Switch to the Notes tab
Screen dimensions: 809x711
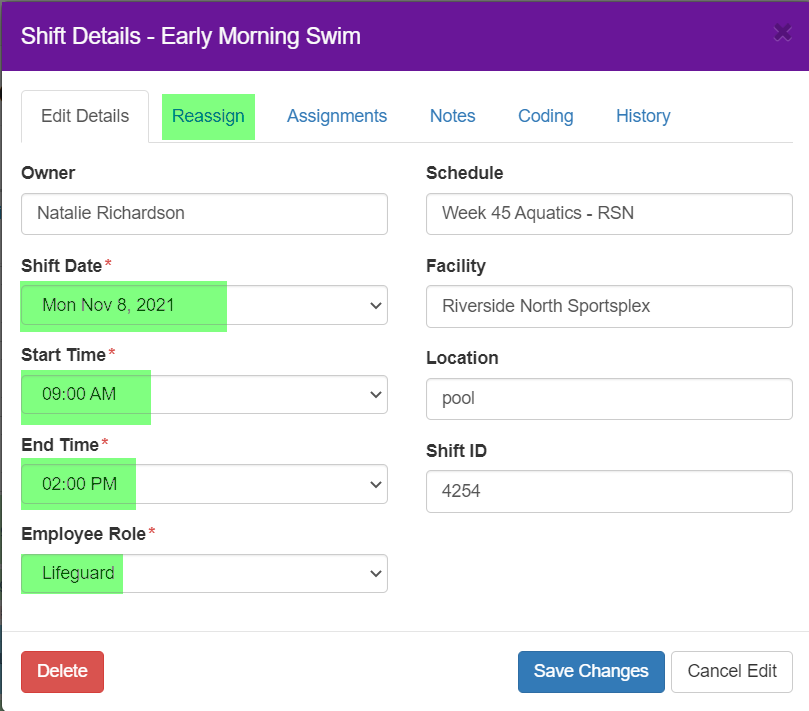452,116
